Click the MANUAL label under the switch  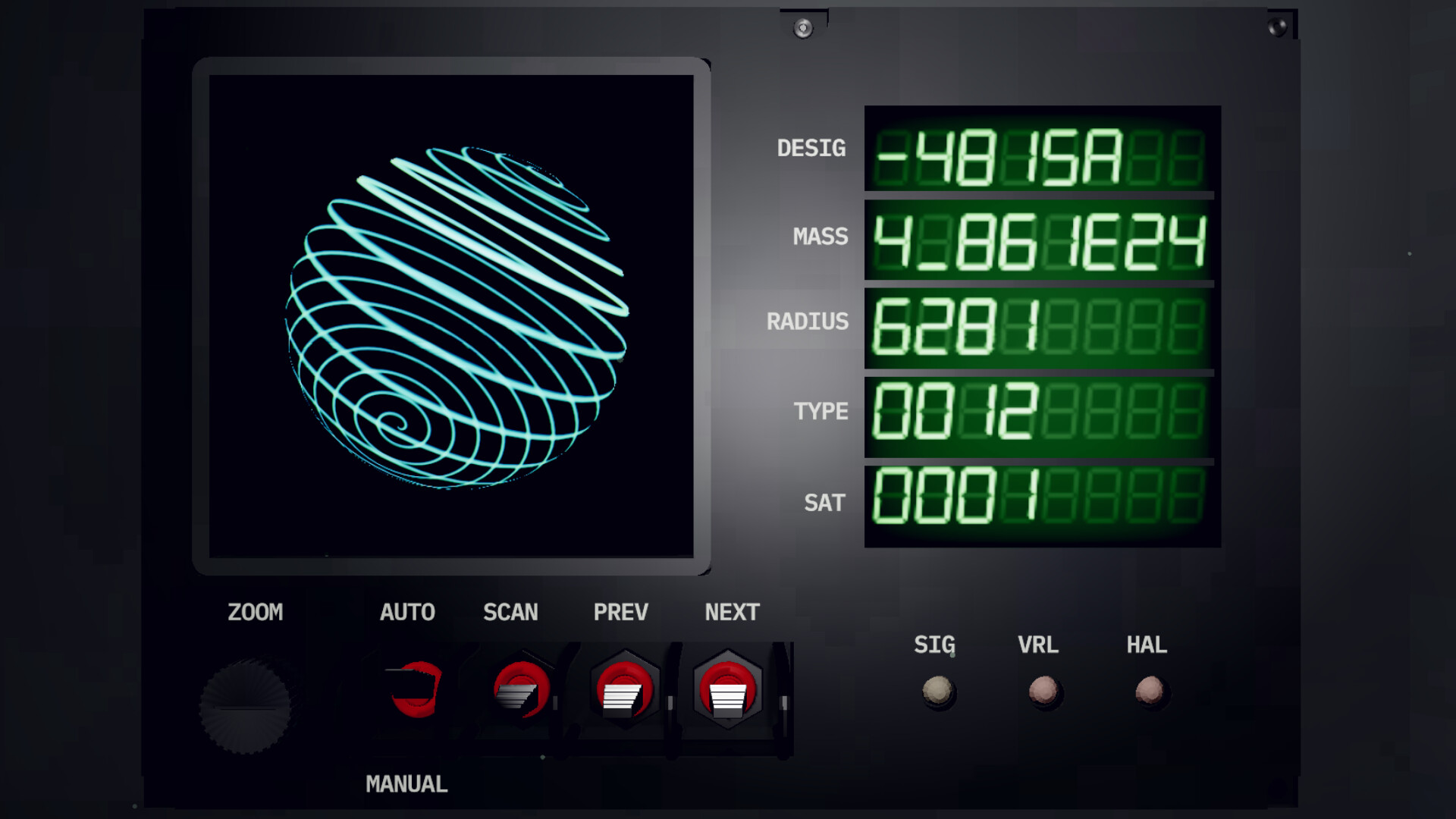tap(406, 783)
